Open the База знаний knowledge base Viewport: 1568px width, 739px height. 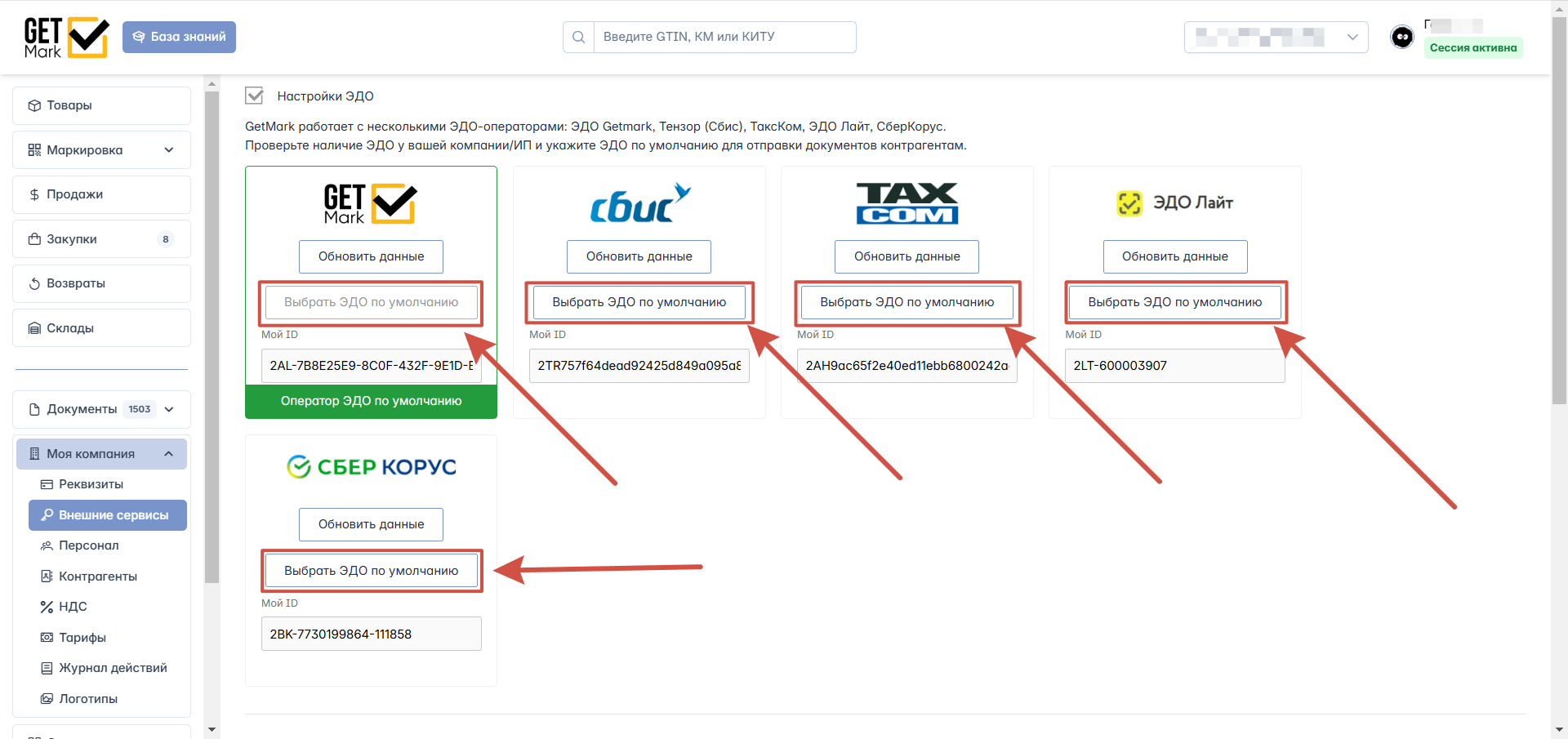[x=179, y=37]
